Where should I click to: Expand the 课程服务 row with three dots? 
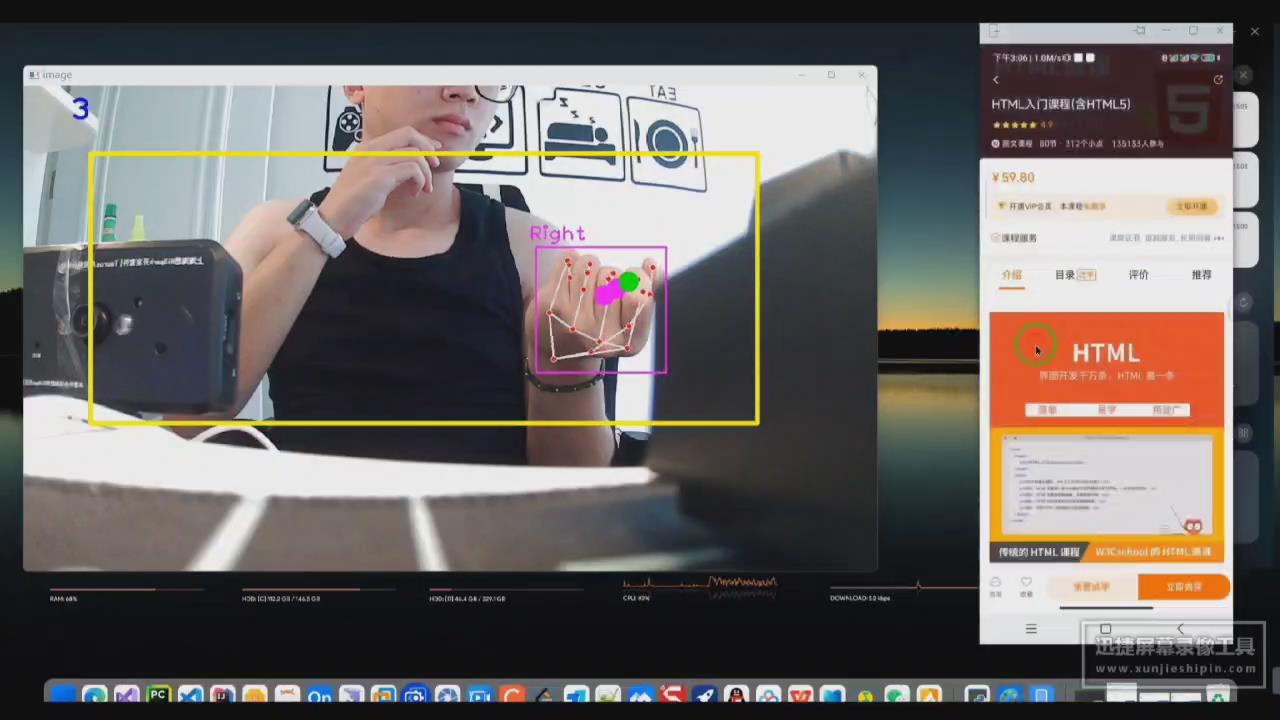tap(1218, 238)
